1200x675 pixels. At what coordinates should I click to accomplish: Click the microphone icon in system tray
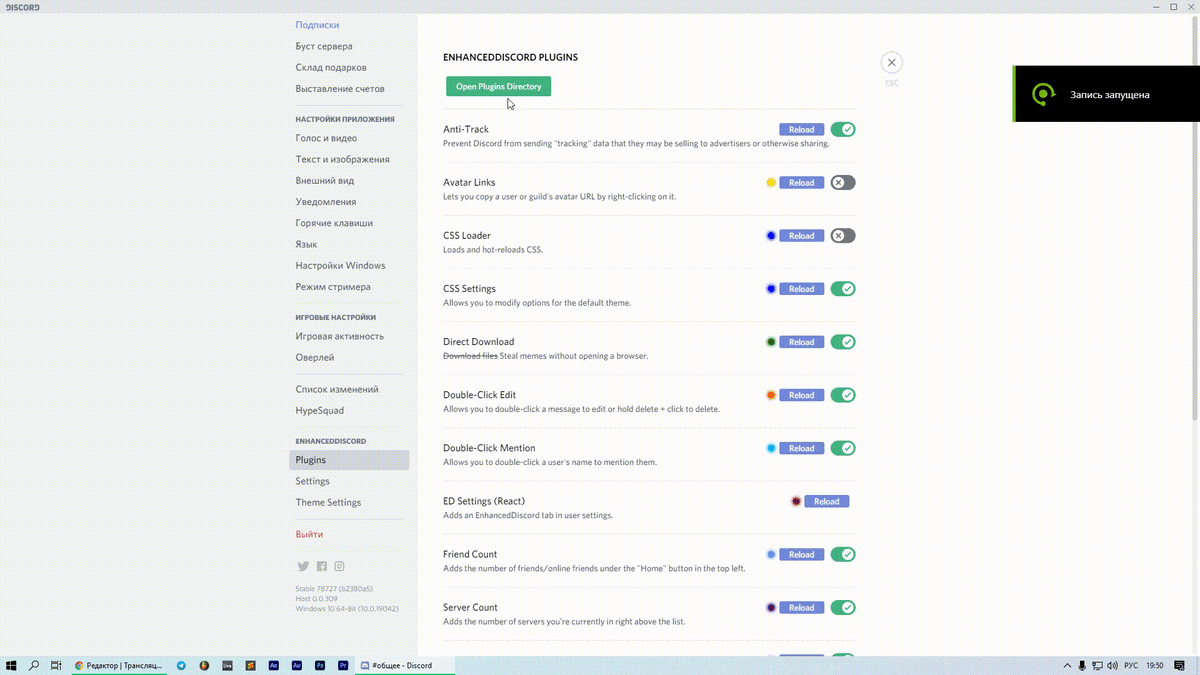point(1081,665)
